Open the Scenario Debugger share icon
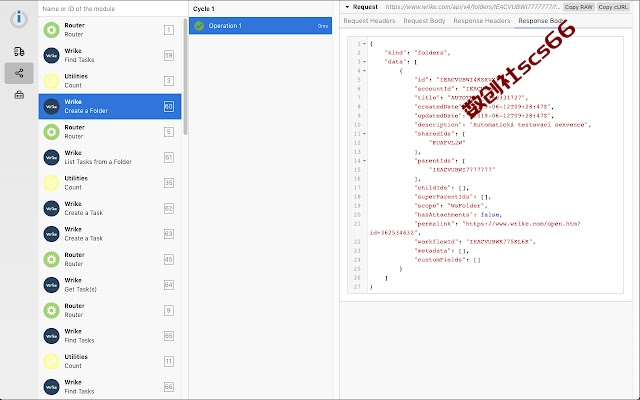Viewport: 640px width, 400px height. click(x=19, y=73)
